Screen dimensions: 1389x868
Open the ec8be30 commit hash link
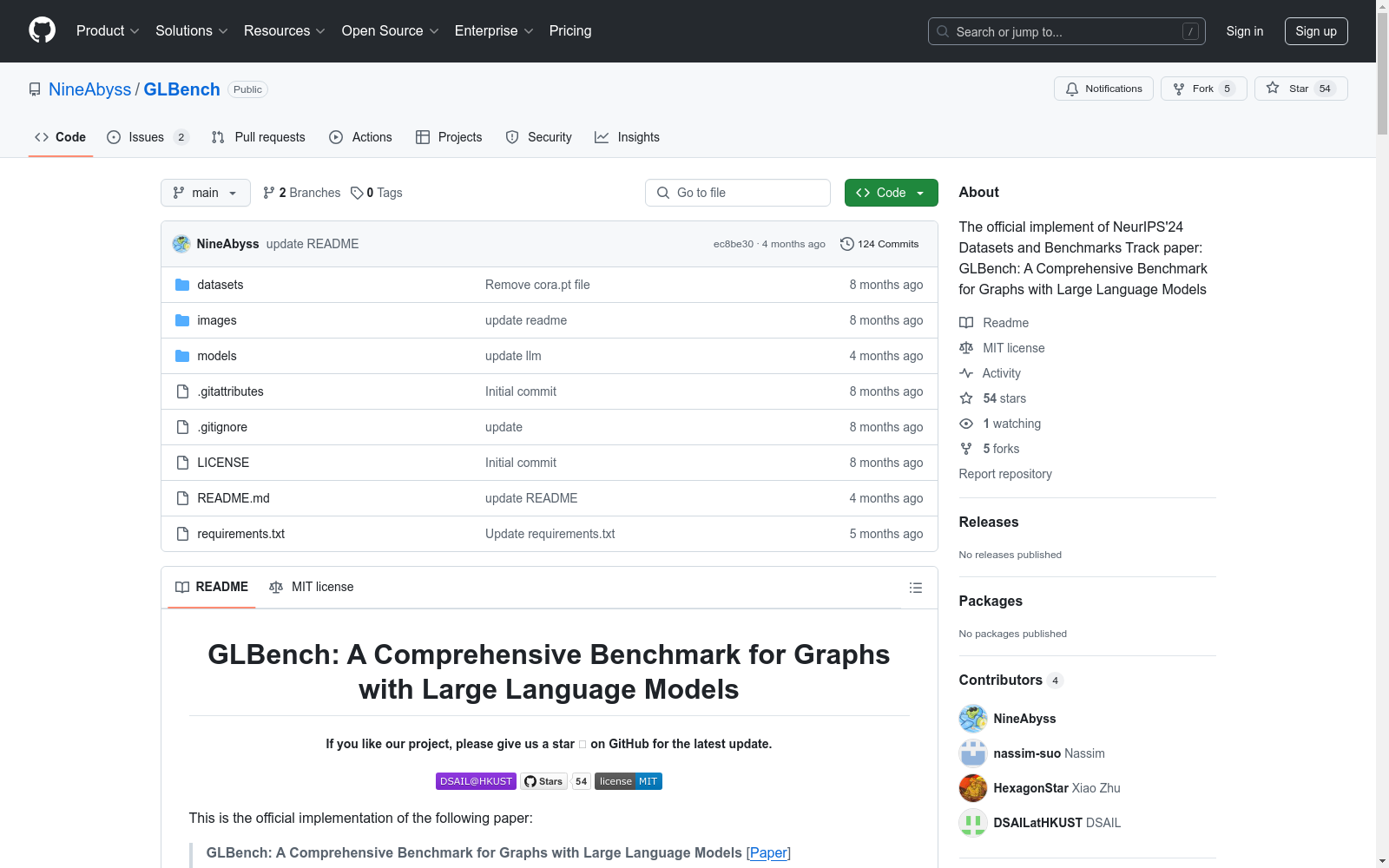click(x=734, y=244)
